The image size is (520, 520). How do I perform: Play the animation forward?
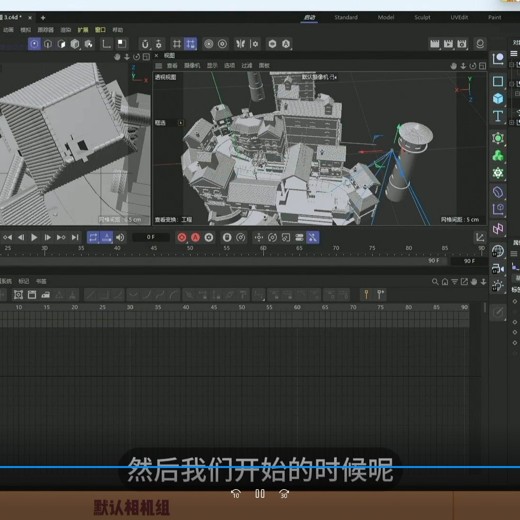34,237
